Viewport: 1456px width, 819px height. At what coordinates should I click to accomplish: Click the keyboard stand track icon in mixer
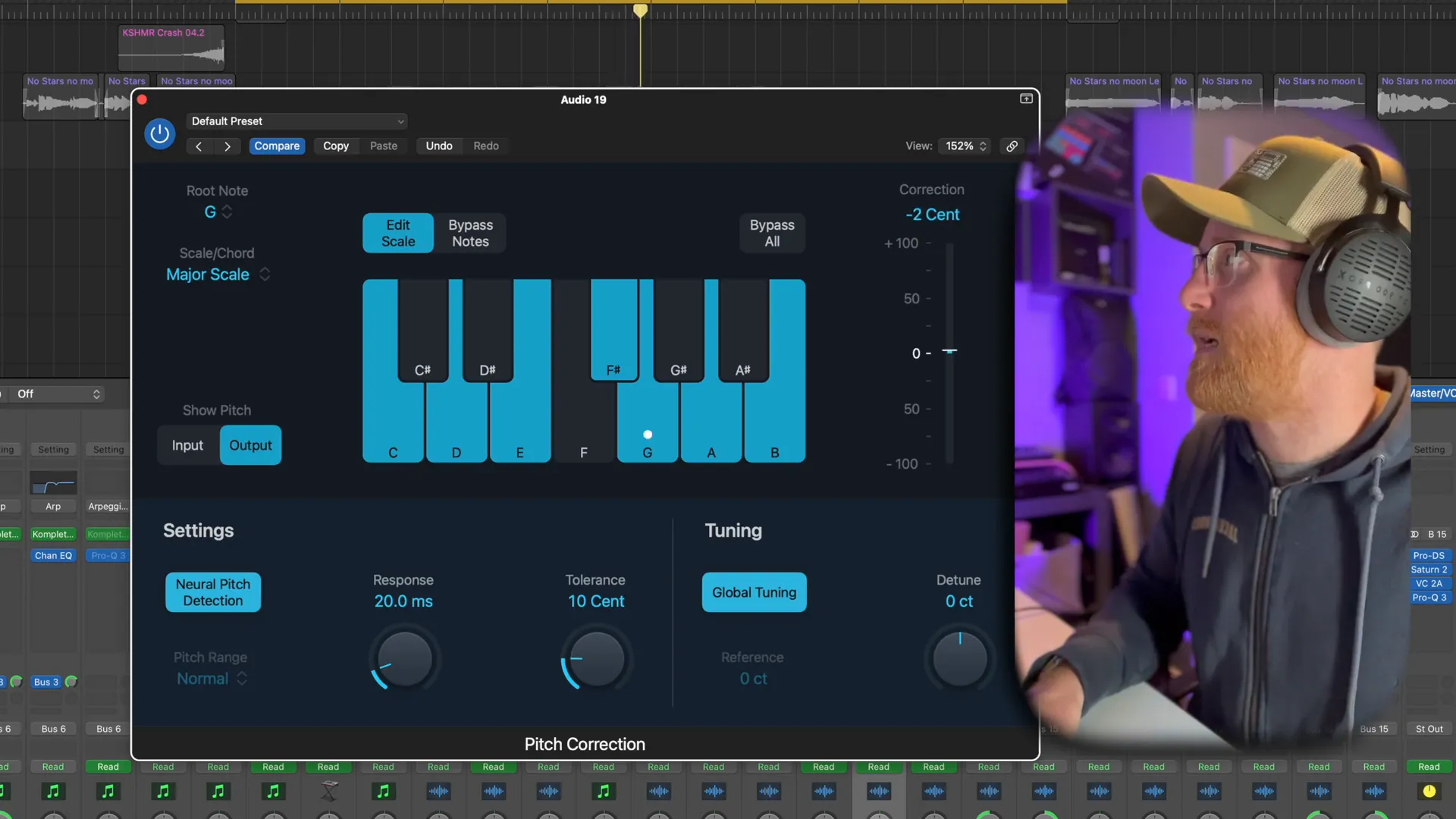[328, 791]
